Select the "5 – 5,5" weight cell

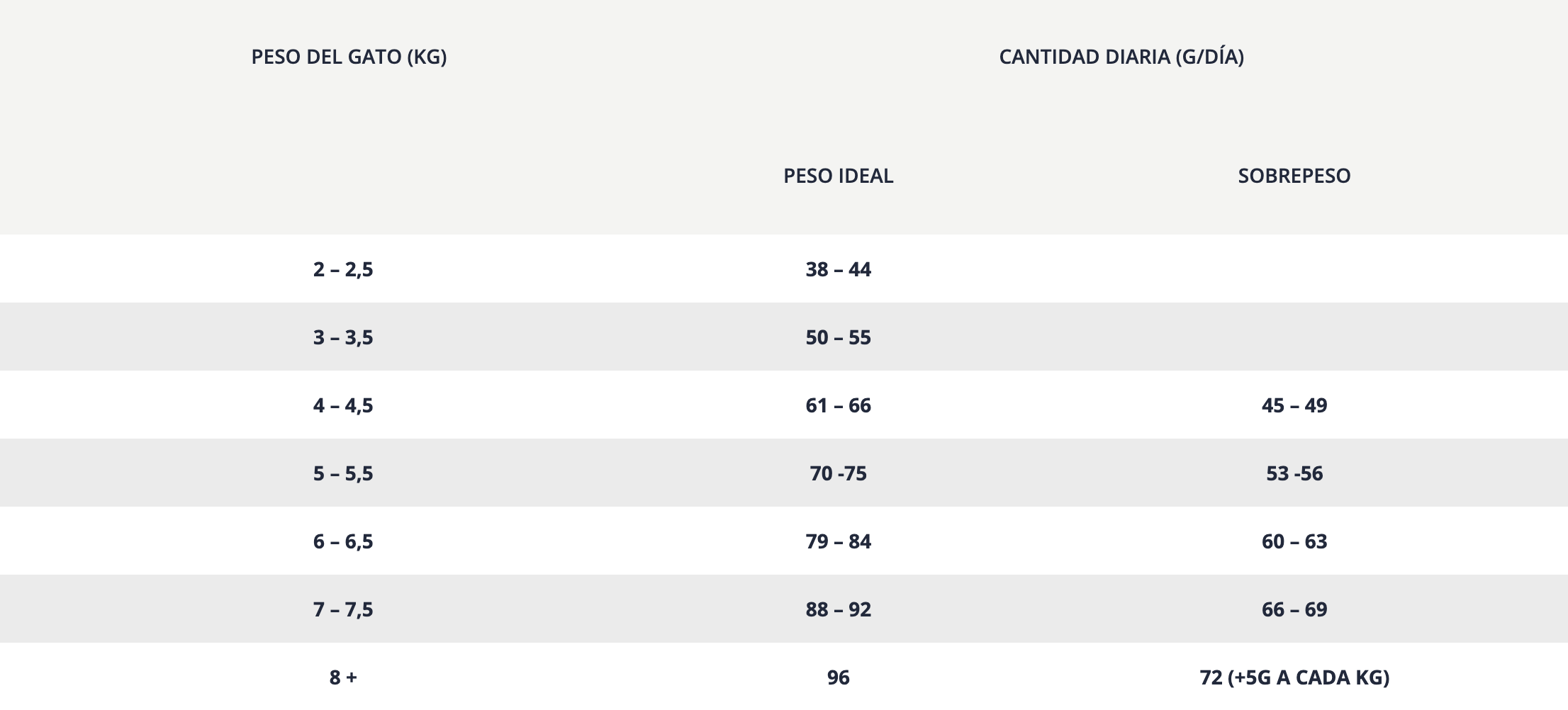pos(343,473)
